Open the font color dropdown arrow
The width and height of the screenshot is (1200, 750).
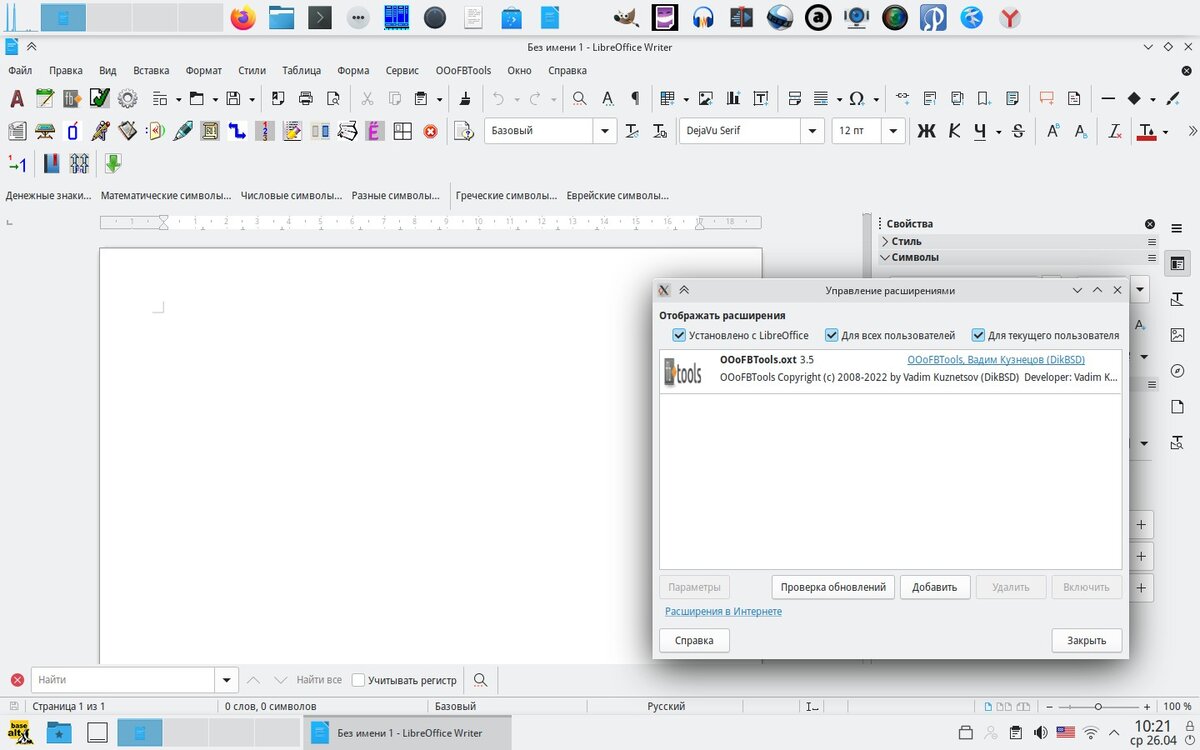point(1166,131)
